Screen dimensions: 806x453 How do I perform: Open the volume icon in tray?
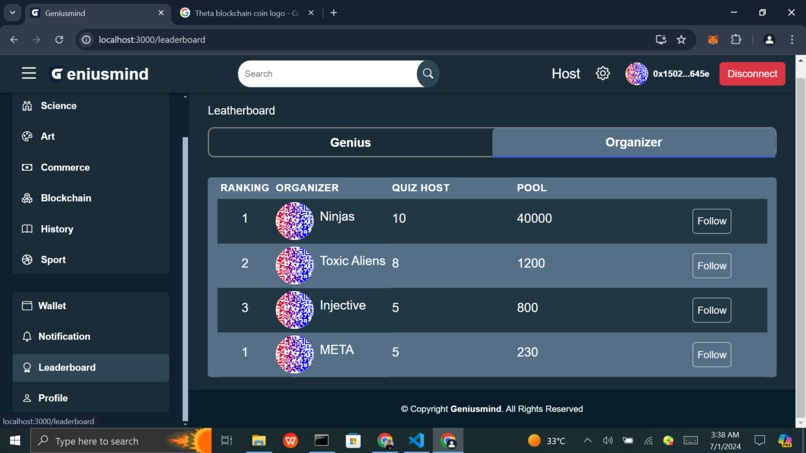[608, 441]
